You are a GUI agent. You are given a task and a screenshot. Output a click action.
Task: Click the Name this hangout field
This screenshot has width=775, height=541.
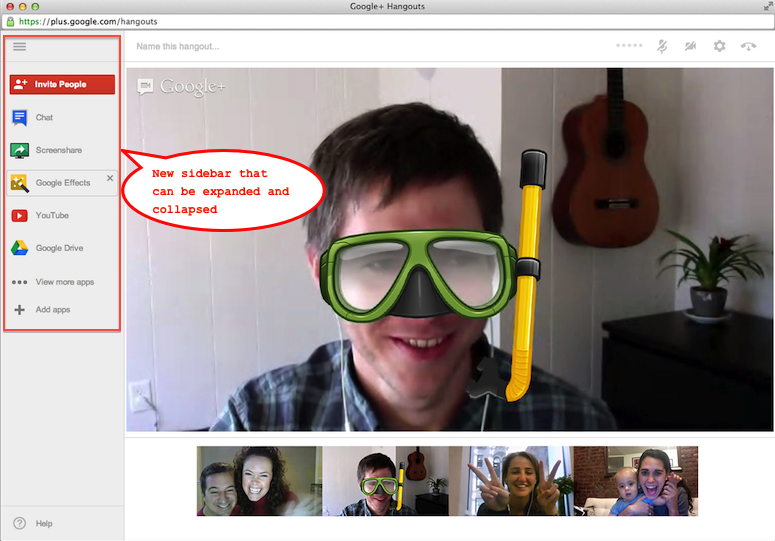(178, 46)
